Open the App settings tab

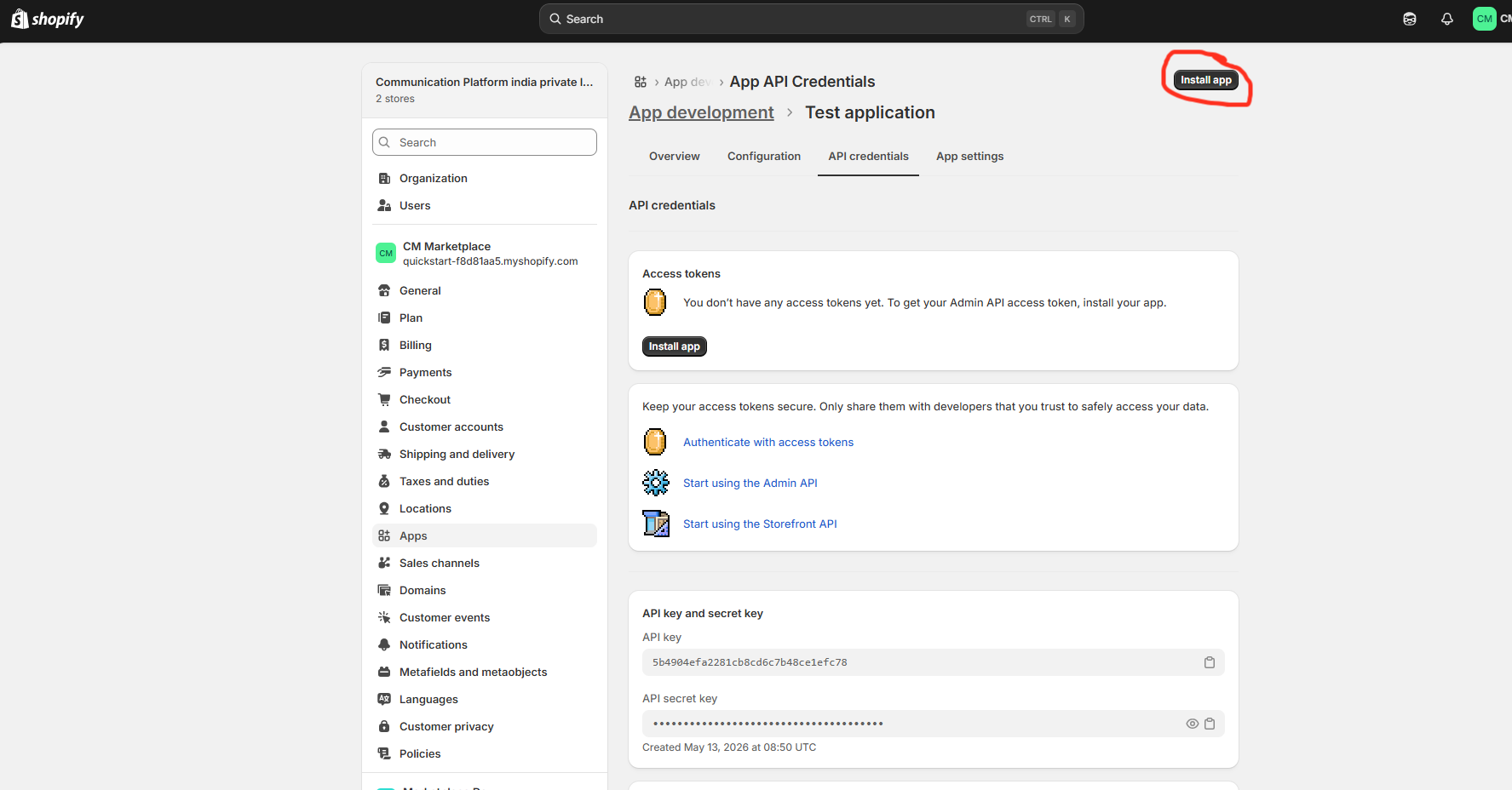pyautogui.click(x=969, y=156)
